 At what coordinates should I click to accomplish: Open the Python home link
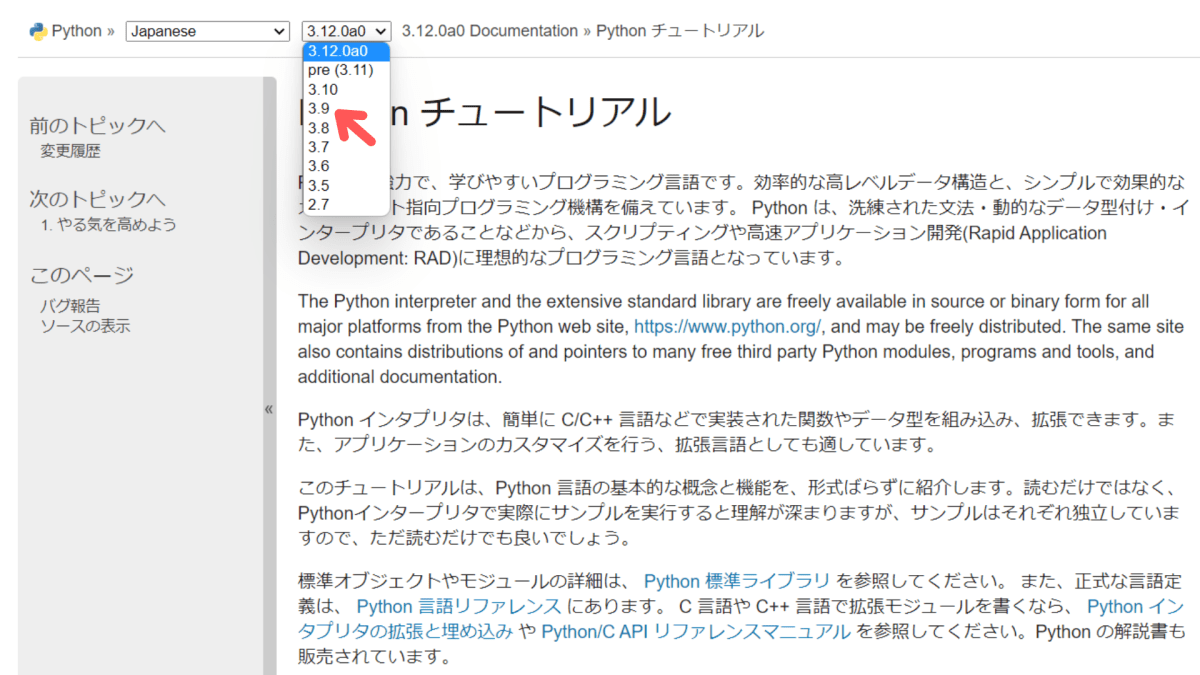(77, 31)
